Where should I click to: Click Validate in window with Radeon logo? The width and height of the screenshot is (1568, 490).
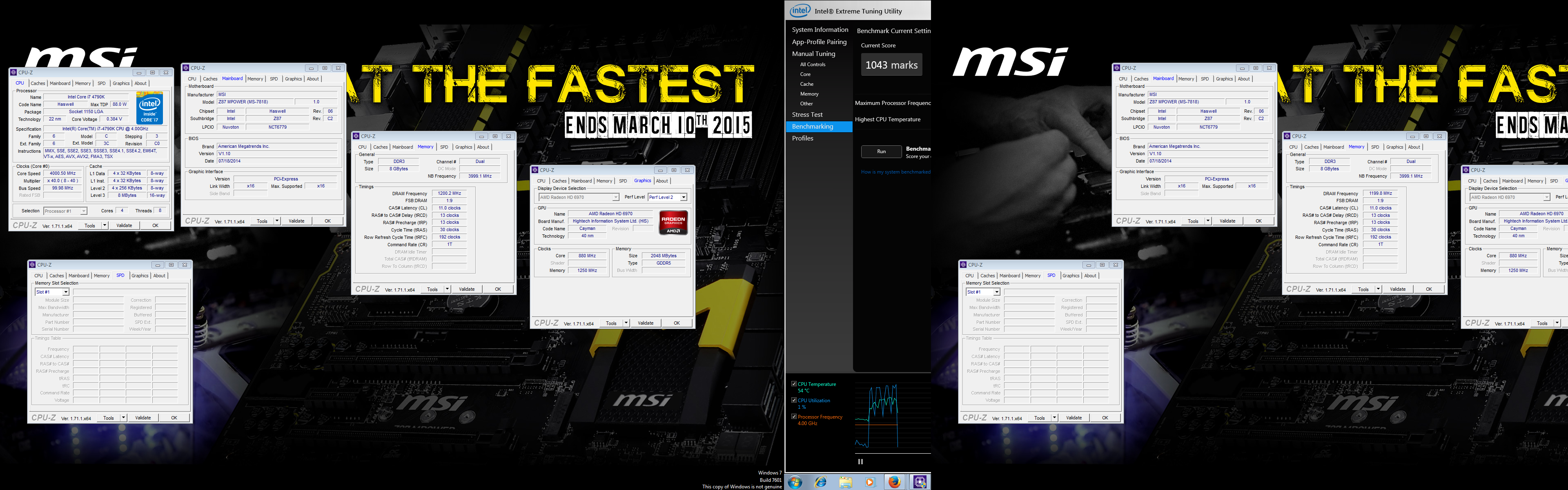646,323
